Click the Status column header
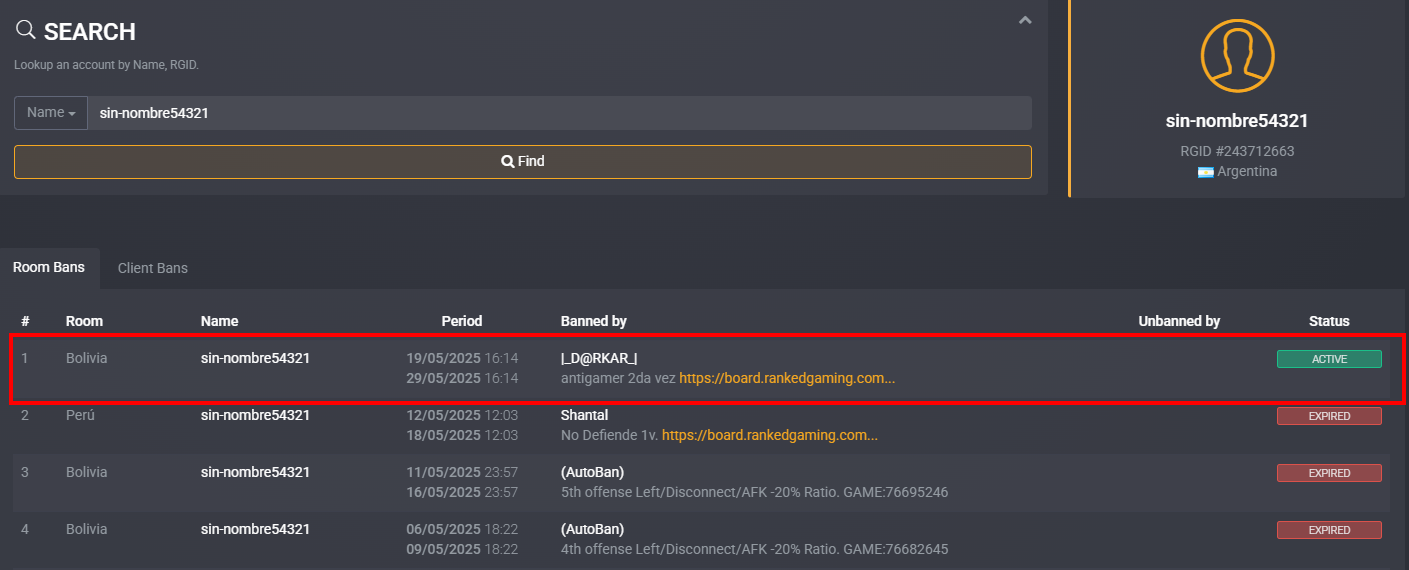This screenshot has height=570, width=1409. [1329, 321]
